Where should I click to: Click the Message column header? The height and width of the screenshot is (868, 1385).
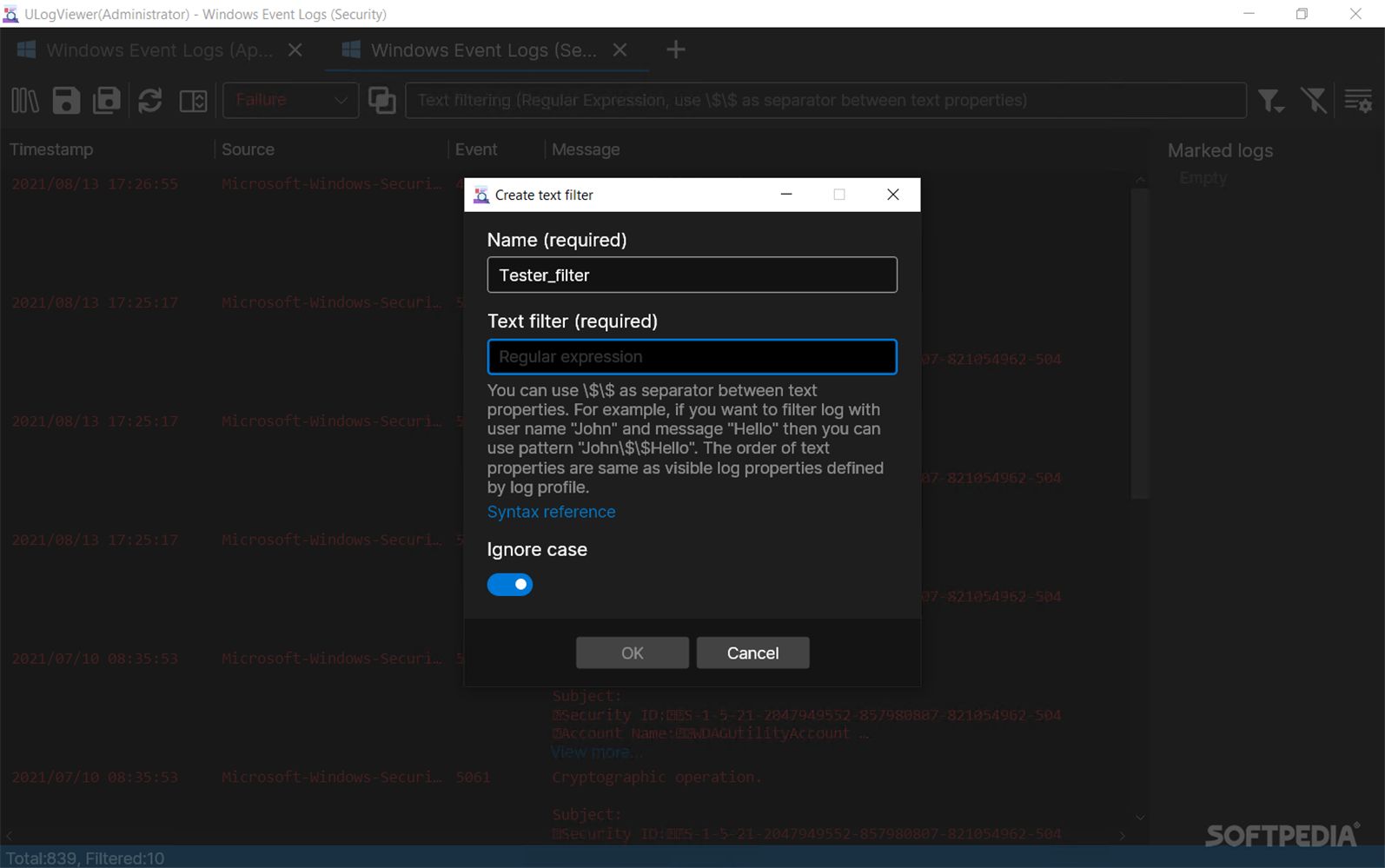[586, 149]
